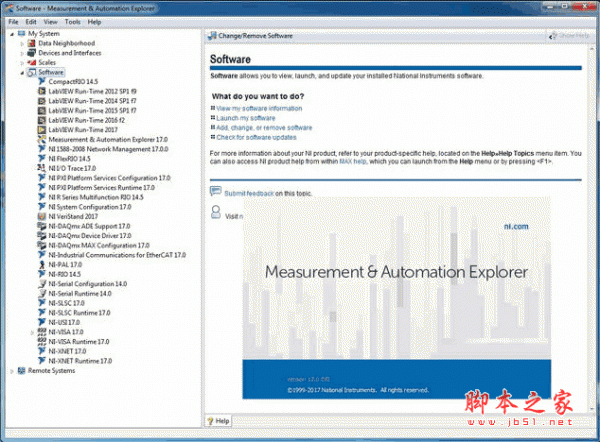The image size is (600, 442).
Task: Click the Change/Remove Software button
Action: (250, 36)
